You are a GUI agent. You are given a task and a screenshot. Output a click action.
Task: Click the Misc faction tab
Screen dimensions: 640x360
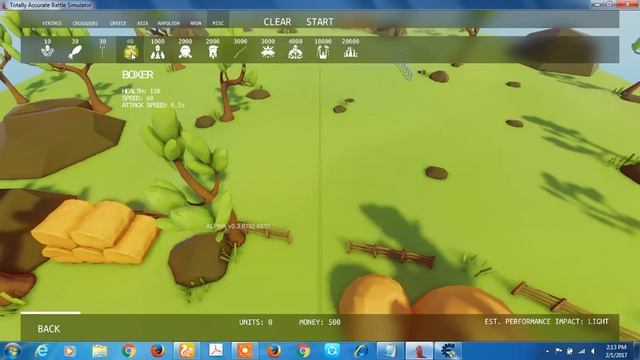(x=218, y=23)
